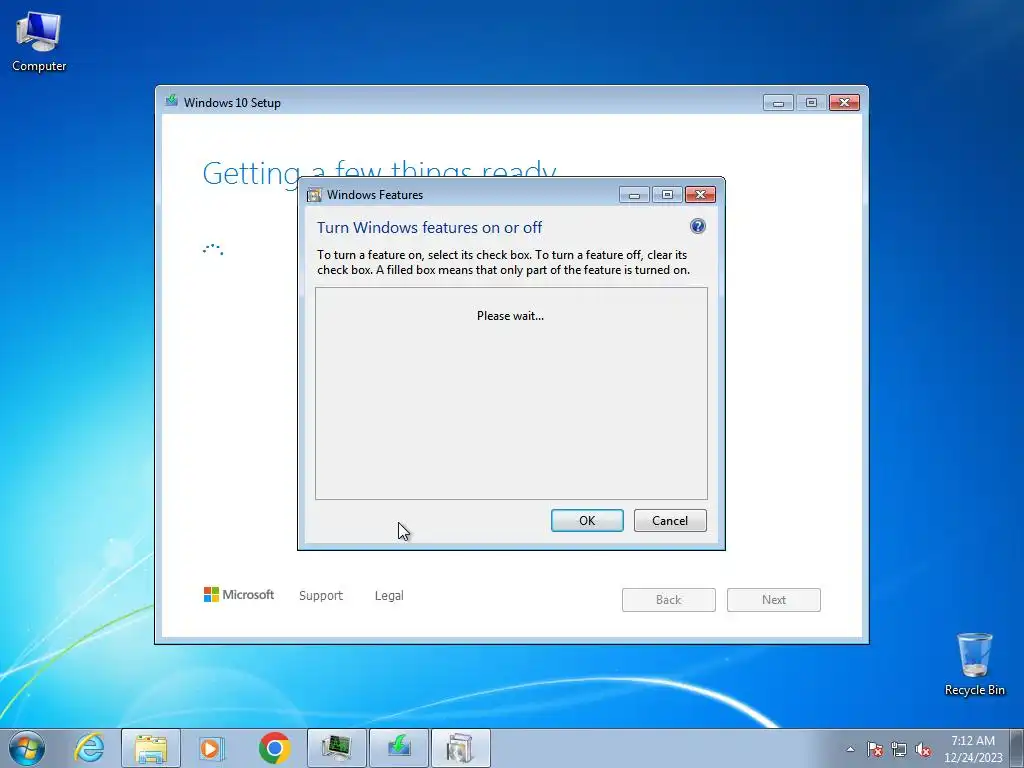Close the Windows Features dialog
This screenshot has width=1024, height=768.
pyautogui.click(x=700, y=195)
